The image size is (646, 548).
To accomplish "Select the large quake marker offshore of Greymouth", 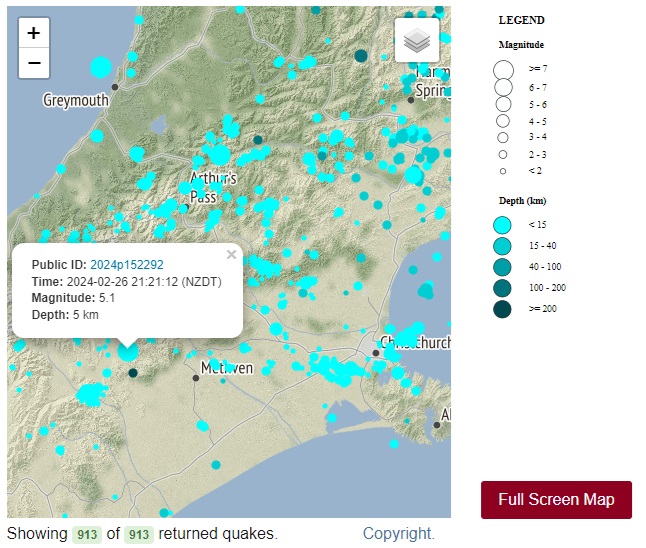I will click(x=101, y=67).
